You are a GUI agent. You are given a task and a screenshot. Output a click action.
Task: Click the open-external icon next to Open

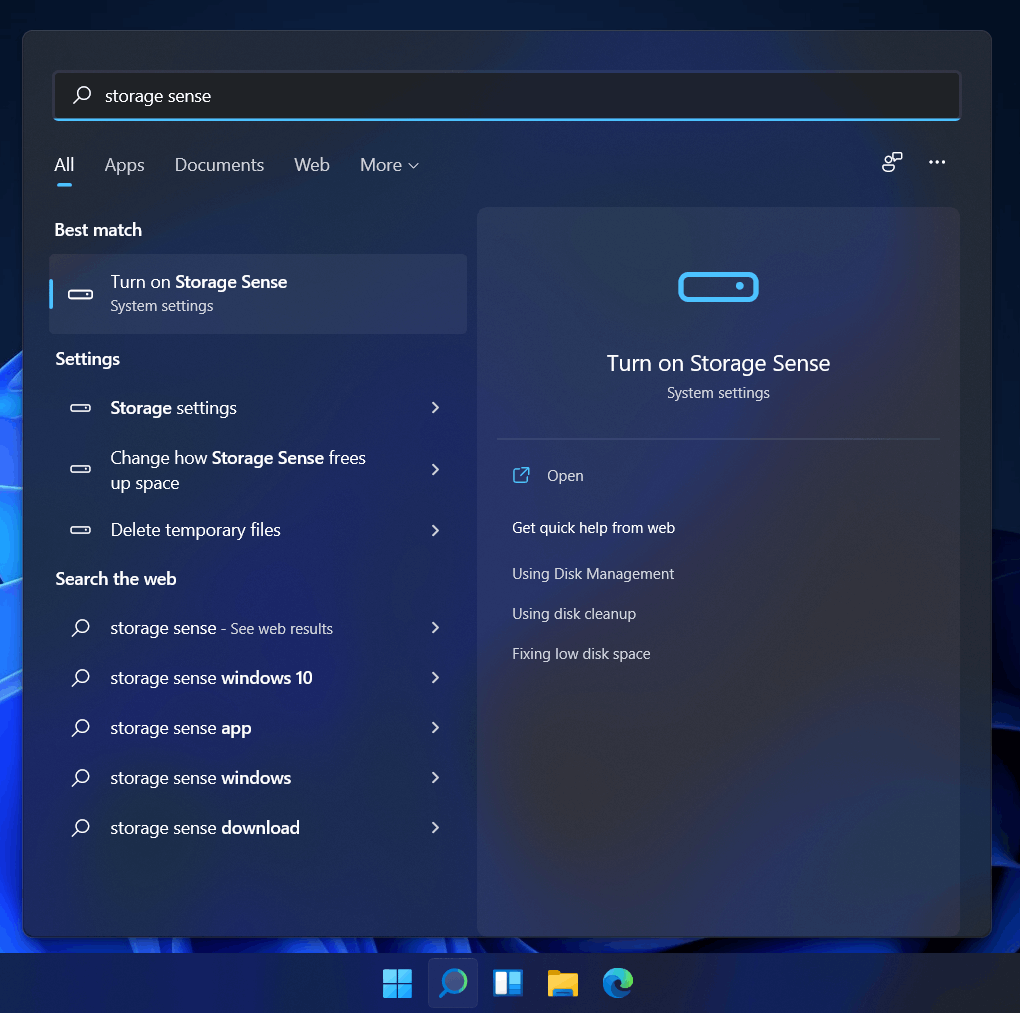pos(521,476)
